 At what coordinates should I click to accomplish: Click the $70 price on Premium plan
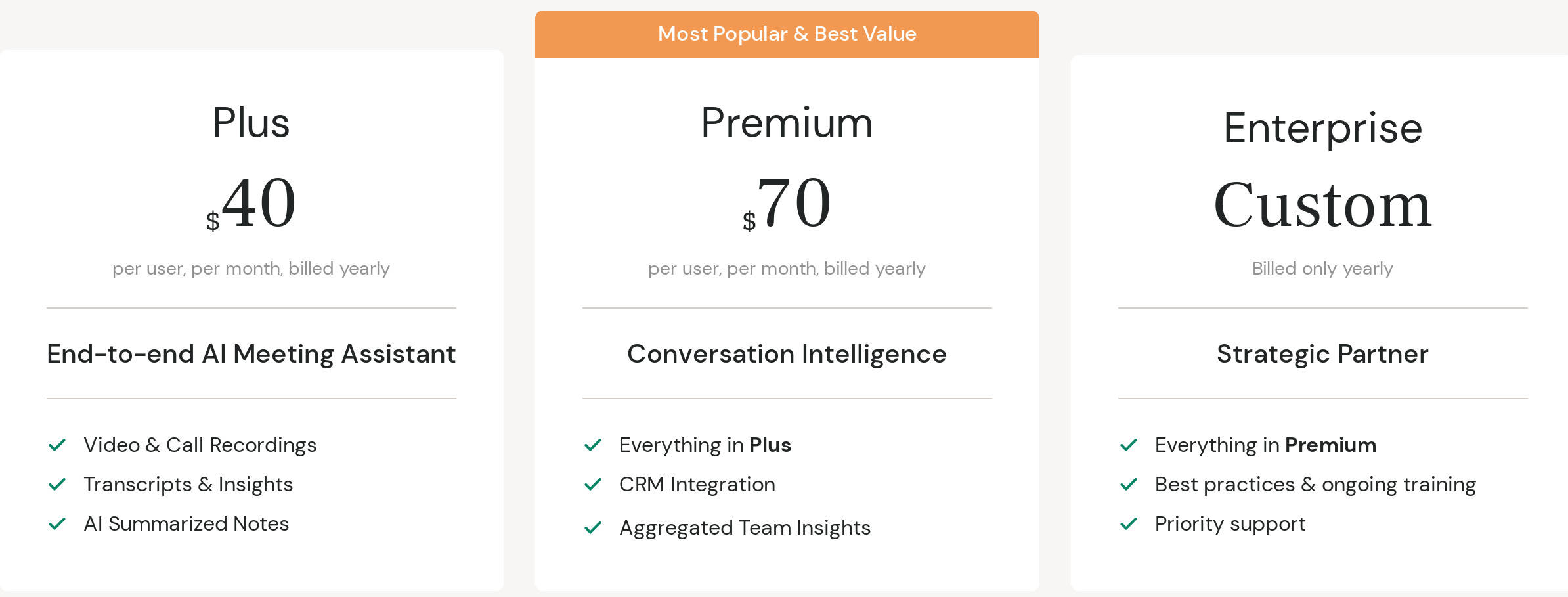point(788,204)
